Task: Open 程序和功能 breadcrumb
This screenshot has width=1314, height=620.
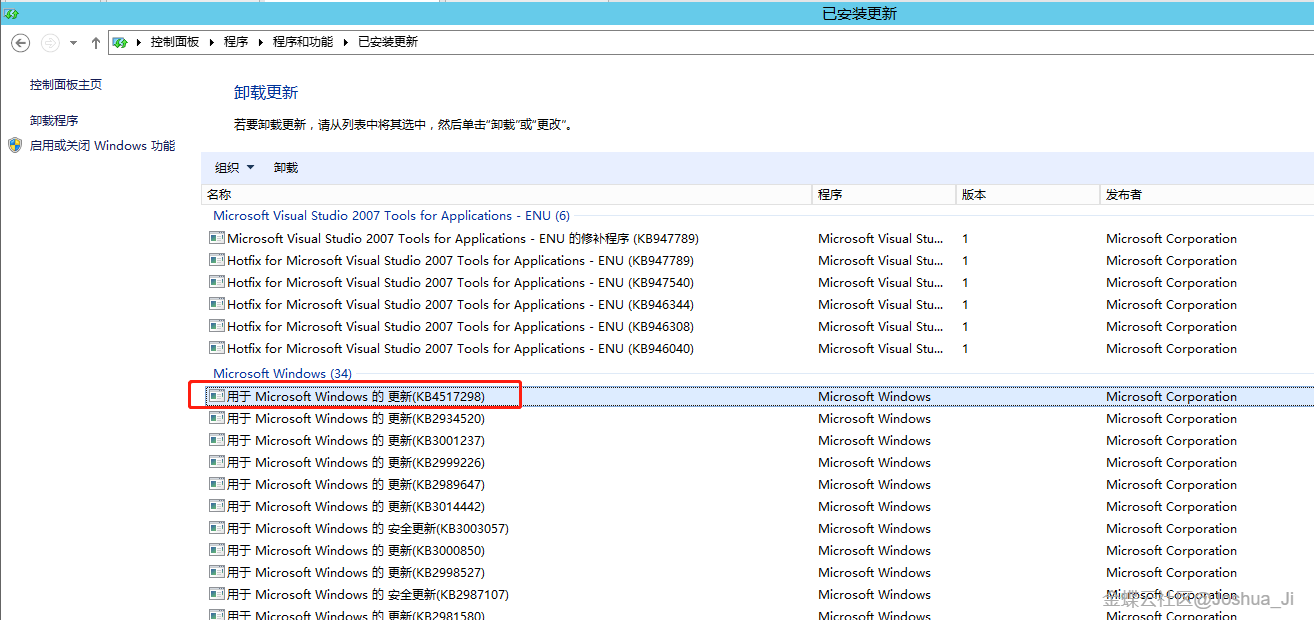Action: (x=303, y=42)
